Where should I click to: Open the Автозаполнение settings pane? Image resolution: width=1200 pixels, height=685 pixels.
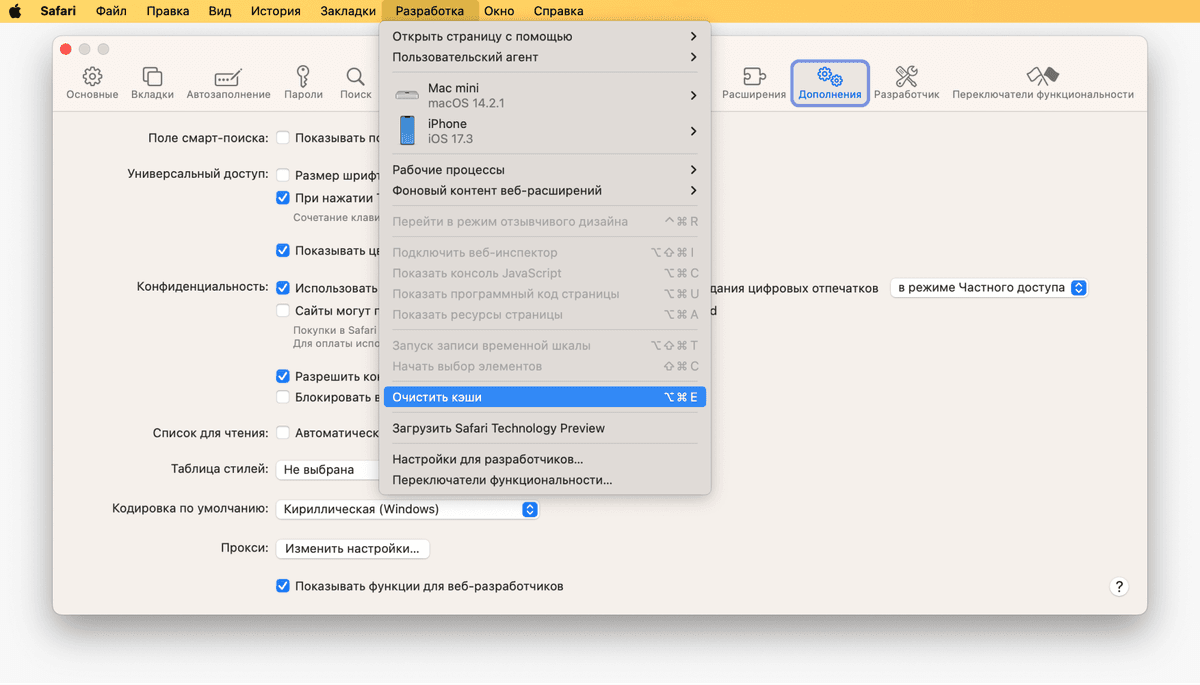[228, 83]
